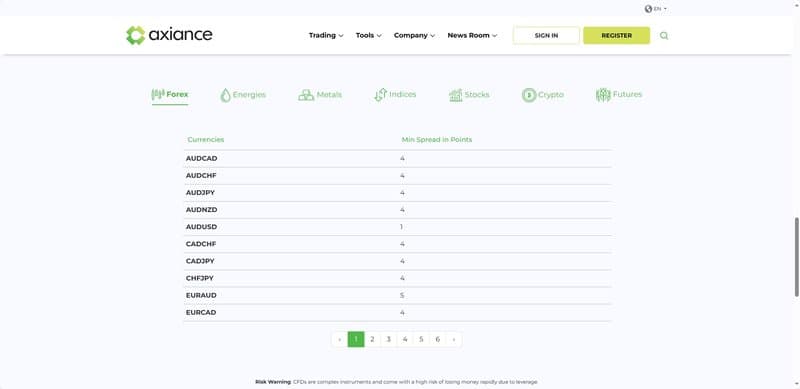Select the CADJPY row
This screenshot has width=800, height=389.
pyautogui.click(x=397, y=261)
